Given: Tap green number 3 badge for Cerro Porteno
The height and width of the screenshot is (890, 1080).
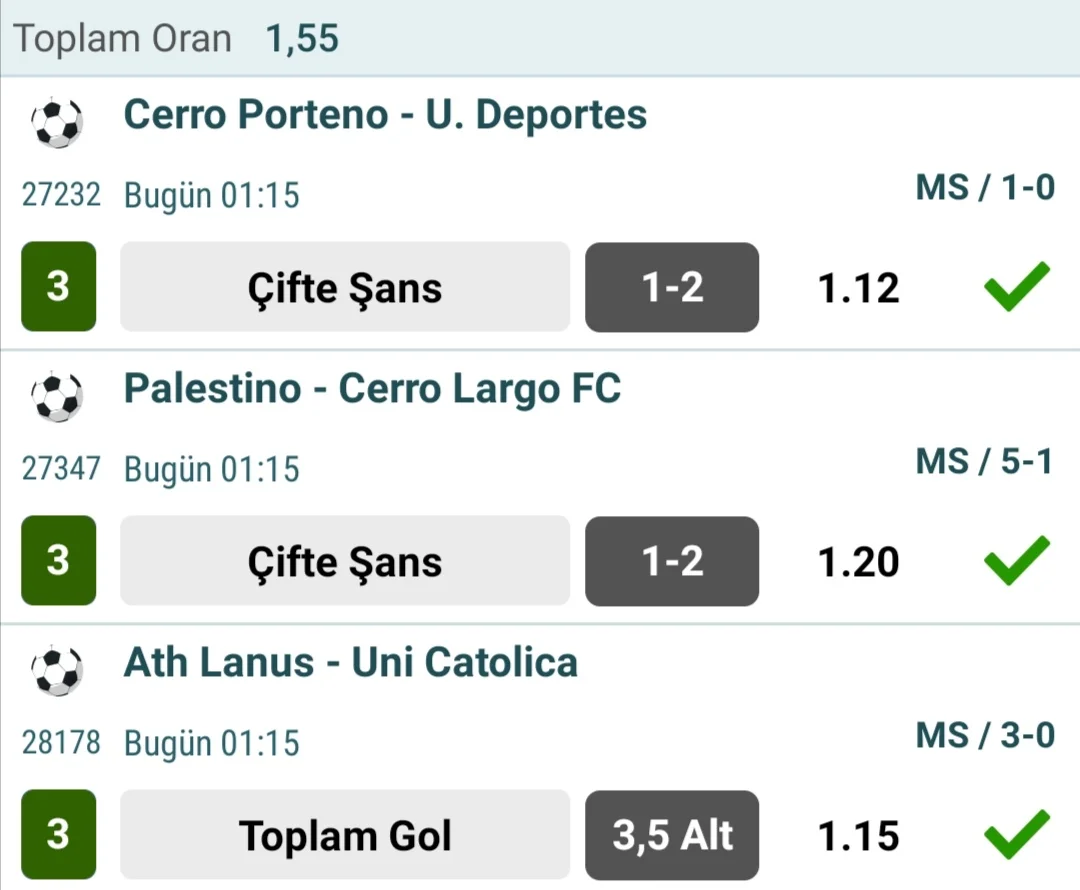Looking at the screenshot, I should point(58,287).
